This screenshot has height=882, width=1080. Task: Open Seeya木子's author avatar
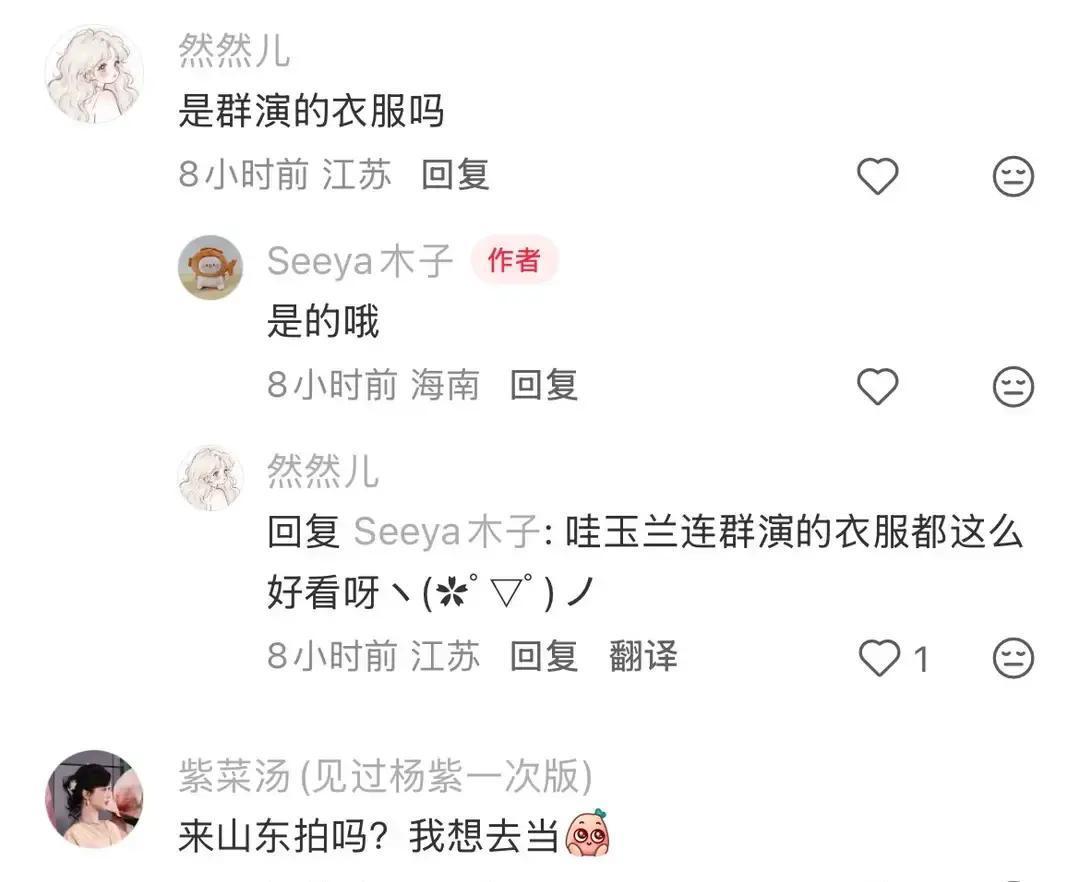click(x=211, y=267)
